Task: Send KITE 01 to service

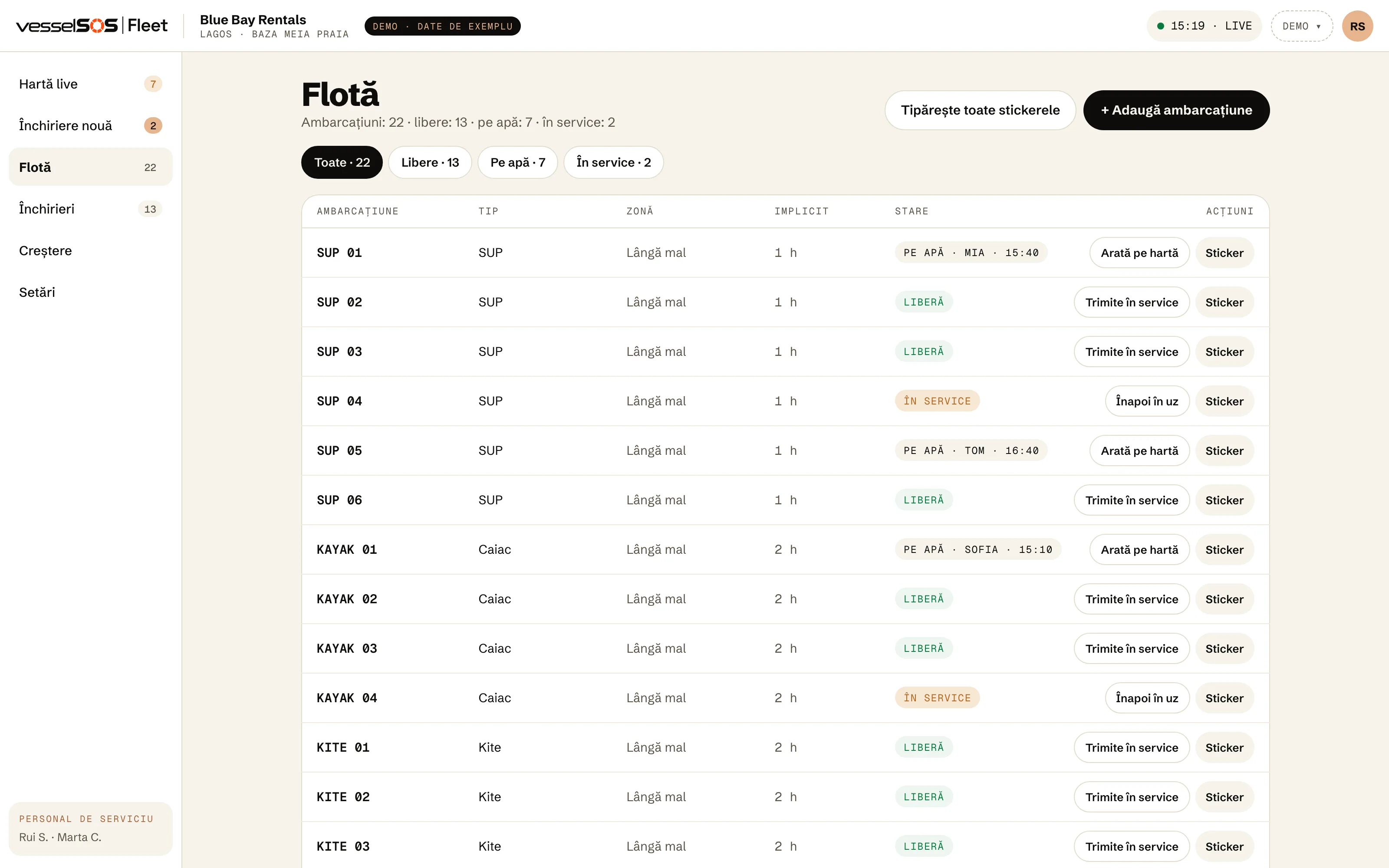Action: (1131, 747)
